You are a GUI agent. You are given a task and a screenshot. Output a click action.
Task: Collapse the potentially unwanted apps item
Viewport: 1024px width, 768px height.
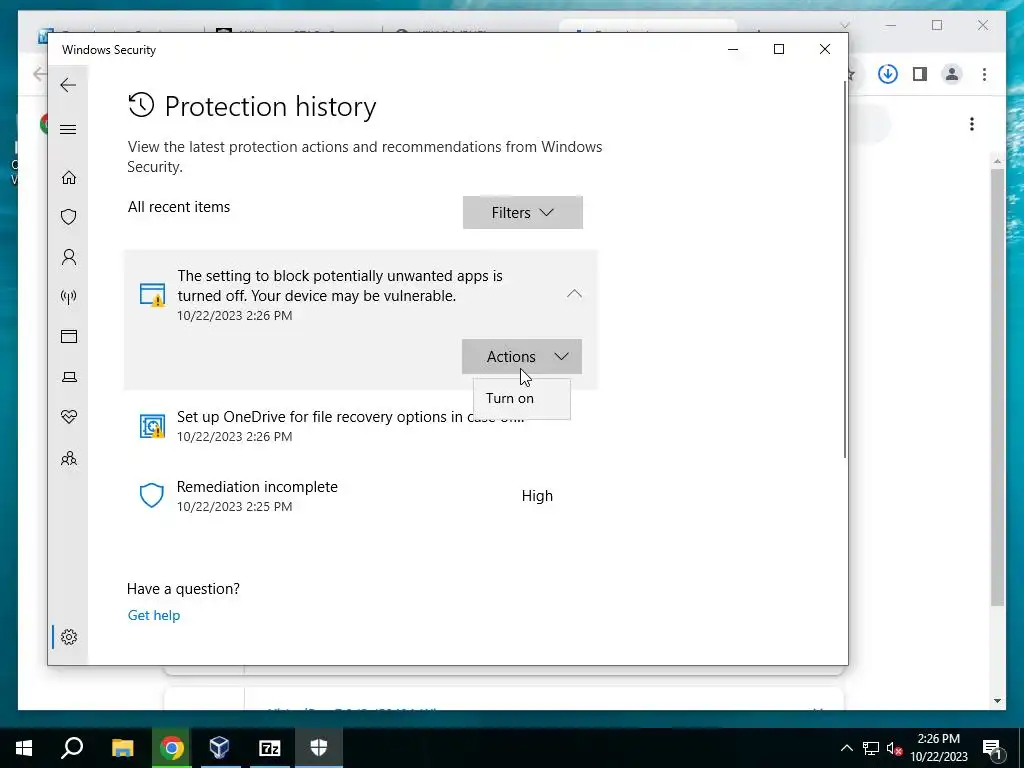point(574,294)
